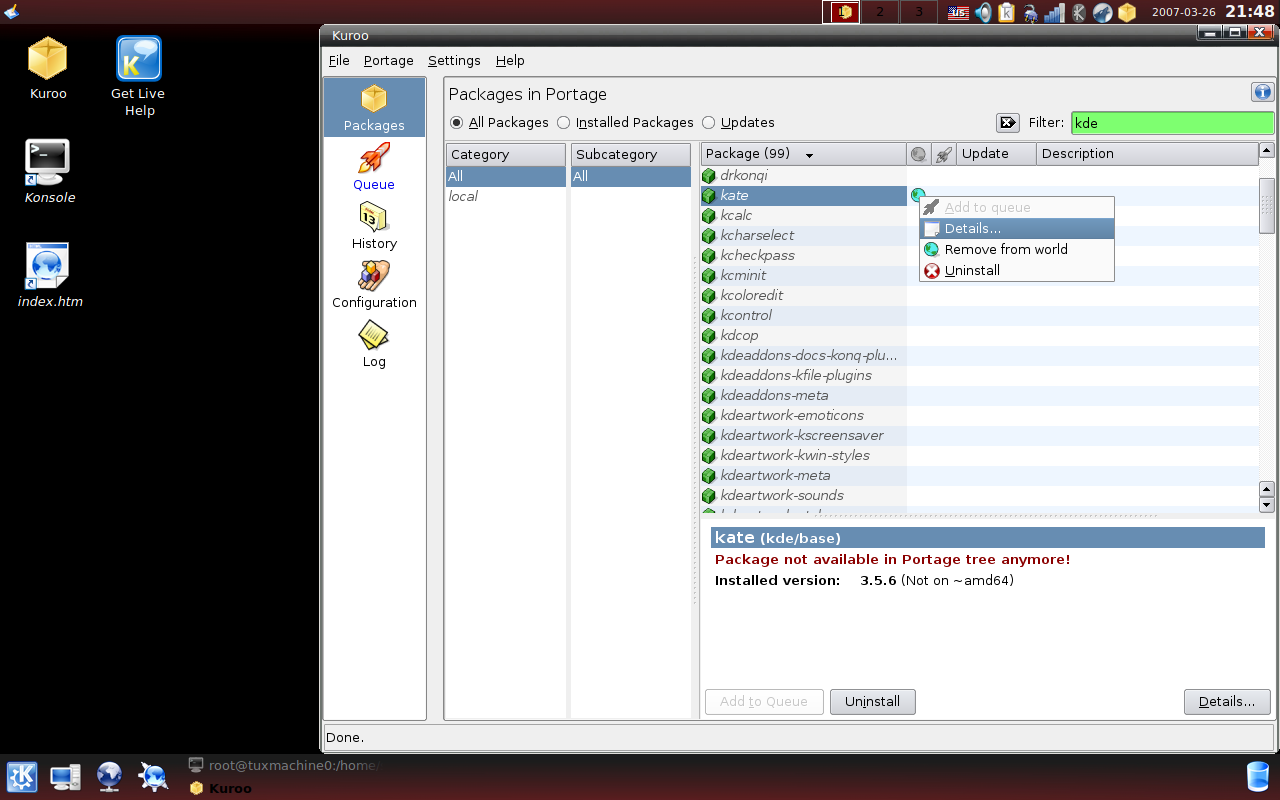Open the Packages view in sidebar

pyautogui.click(x=374, y=108)
